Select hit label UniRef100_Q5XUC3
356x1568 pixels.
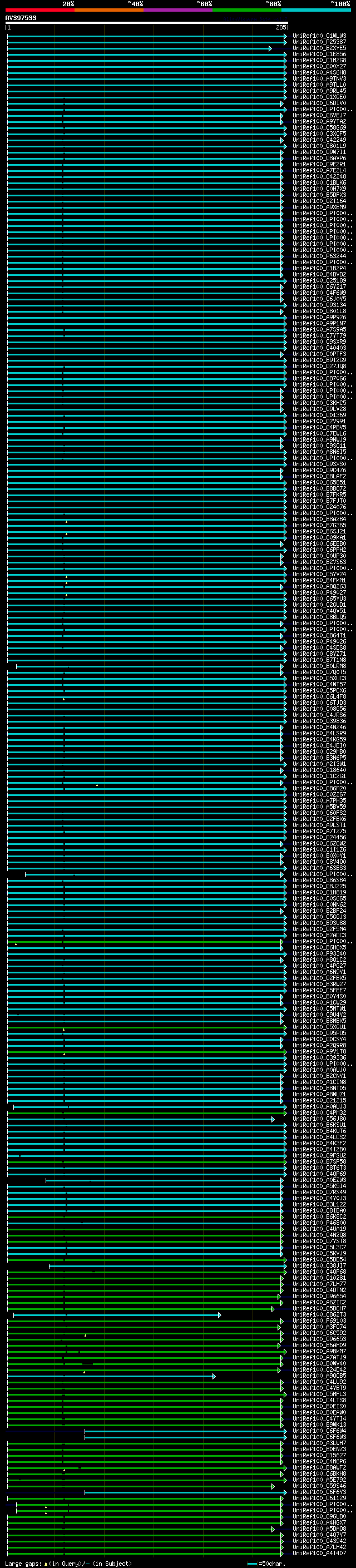[319, 678]
